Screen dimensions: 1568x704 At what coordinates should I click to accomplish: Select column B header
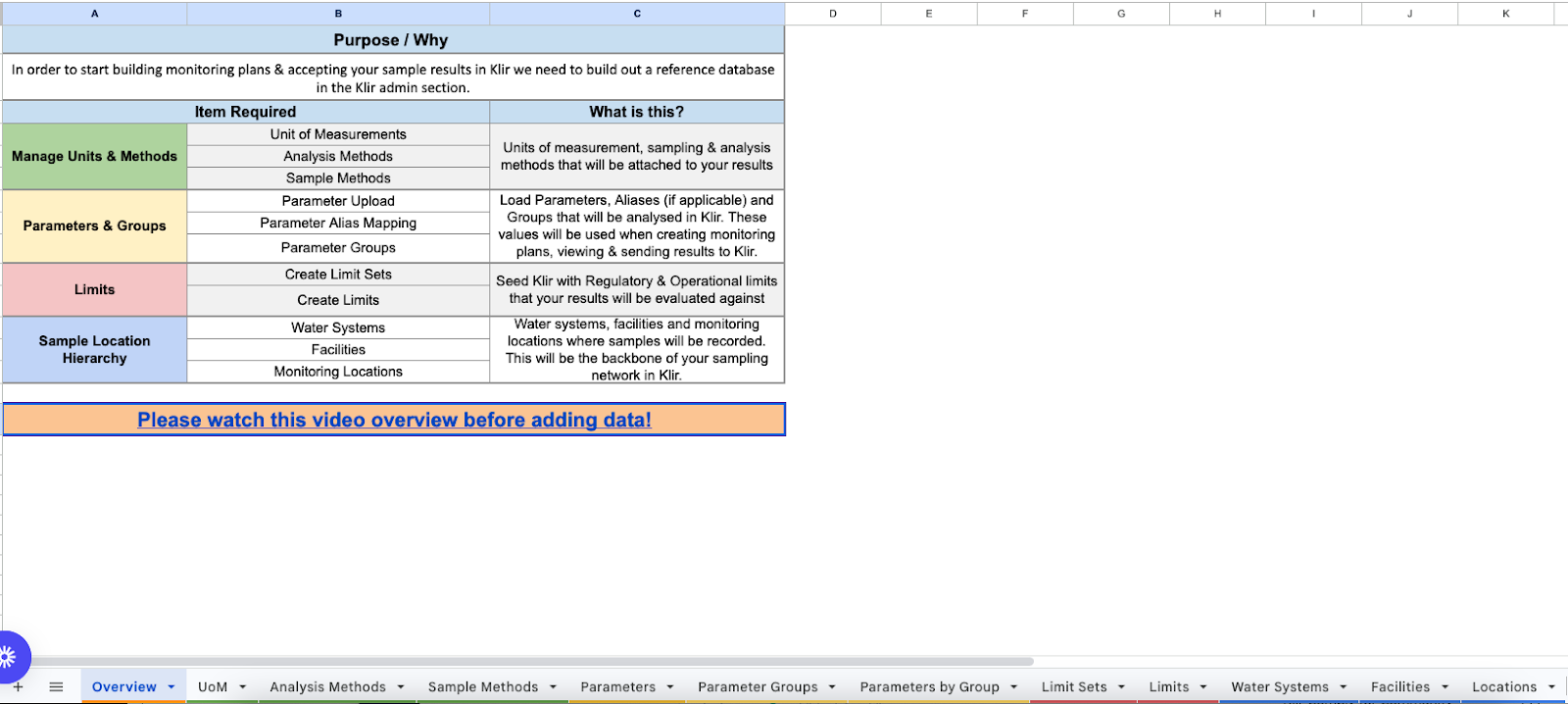(x=338, y=14)
